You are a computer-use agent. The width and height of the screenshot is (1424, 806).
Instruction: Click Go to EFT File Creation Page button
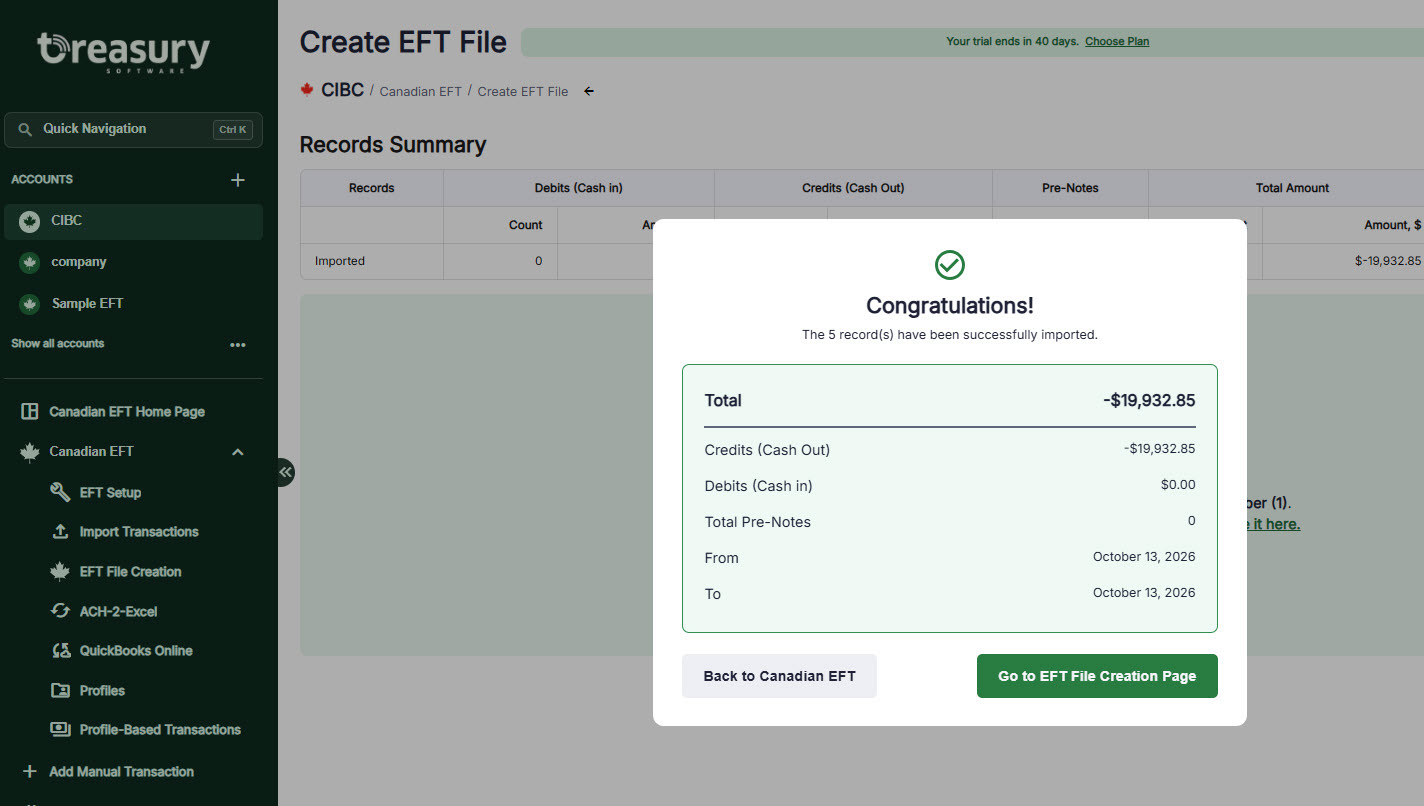point(1097,676)
